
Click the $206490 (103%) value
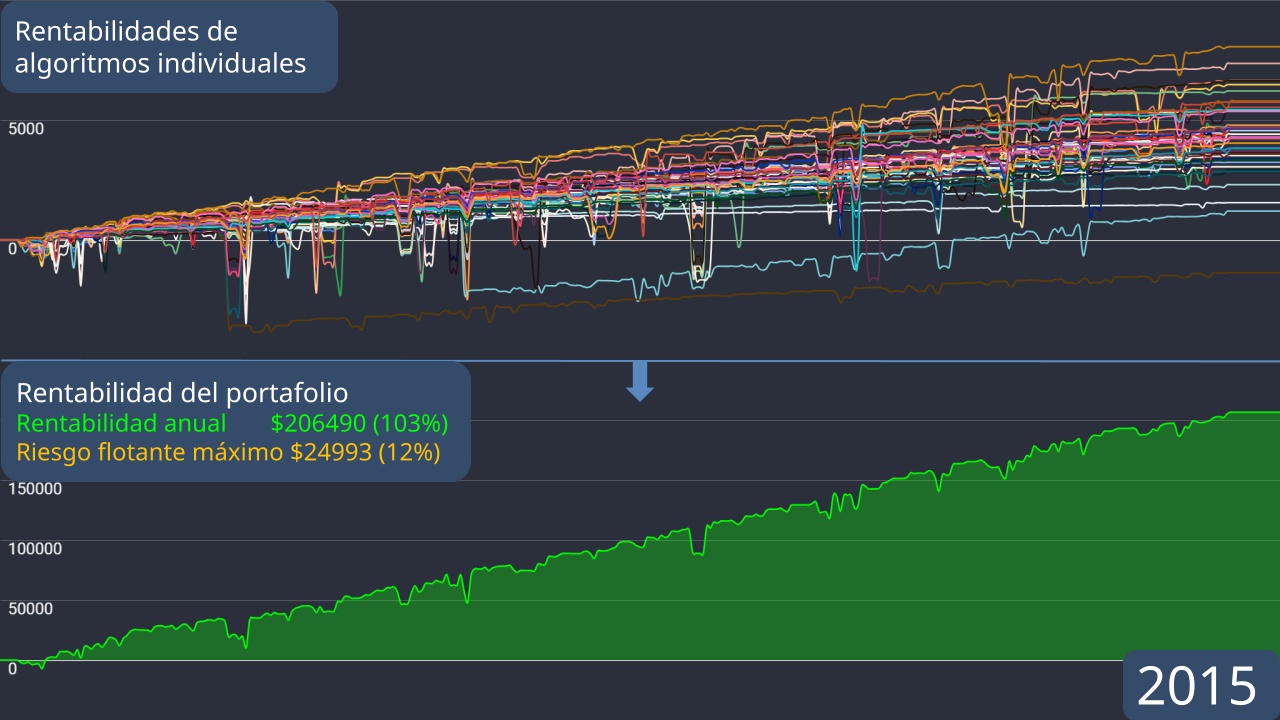[x=359, y=423]
